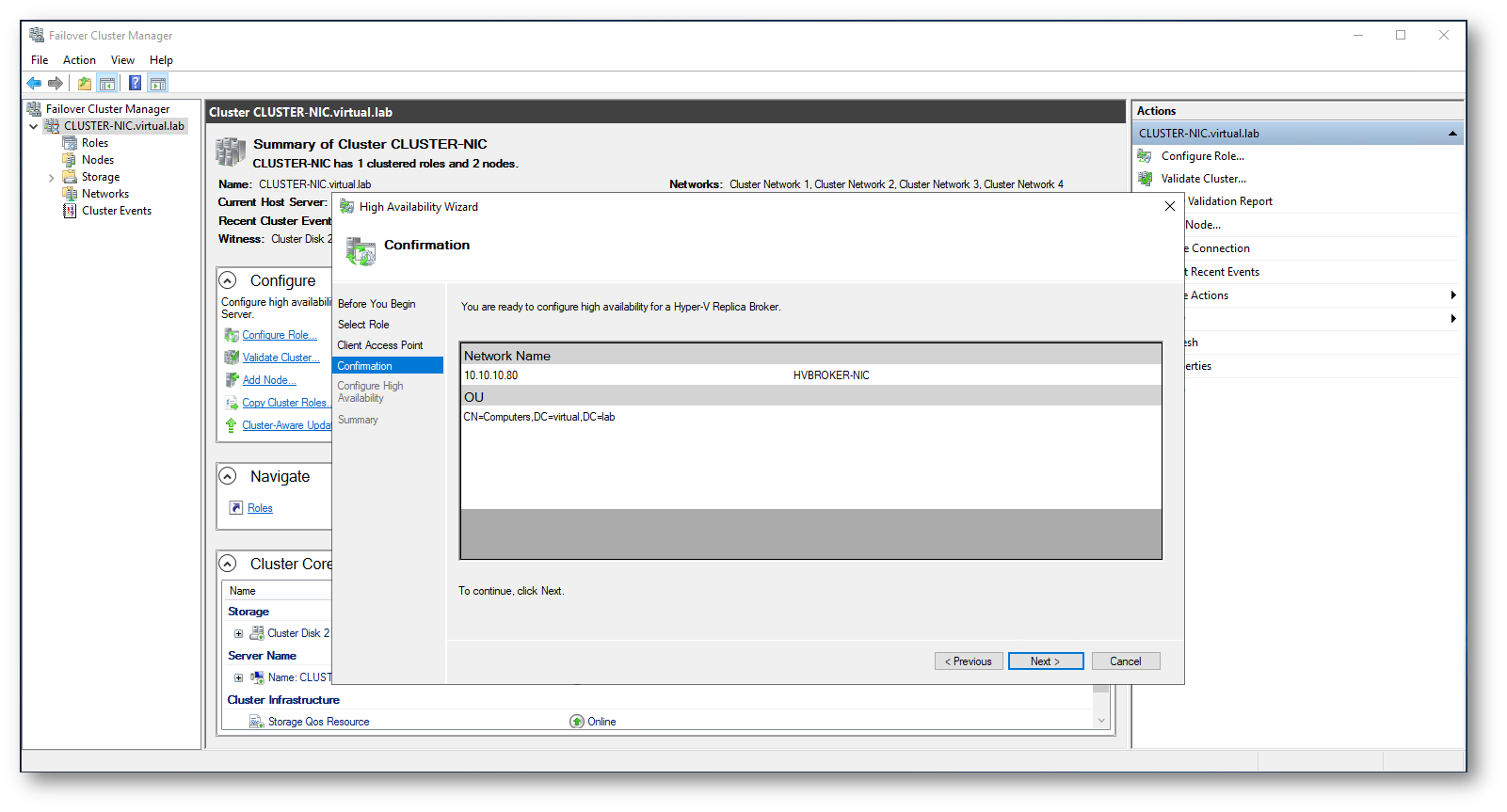This screenshot has height=812, width=1507.
Task: Open the Add Node link
Action: [x=269, y=380]
